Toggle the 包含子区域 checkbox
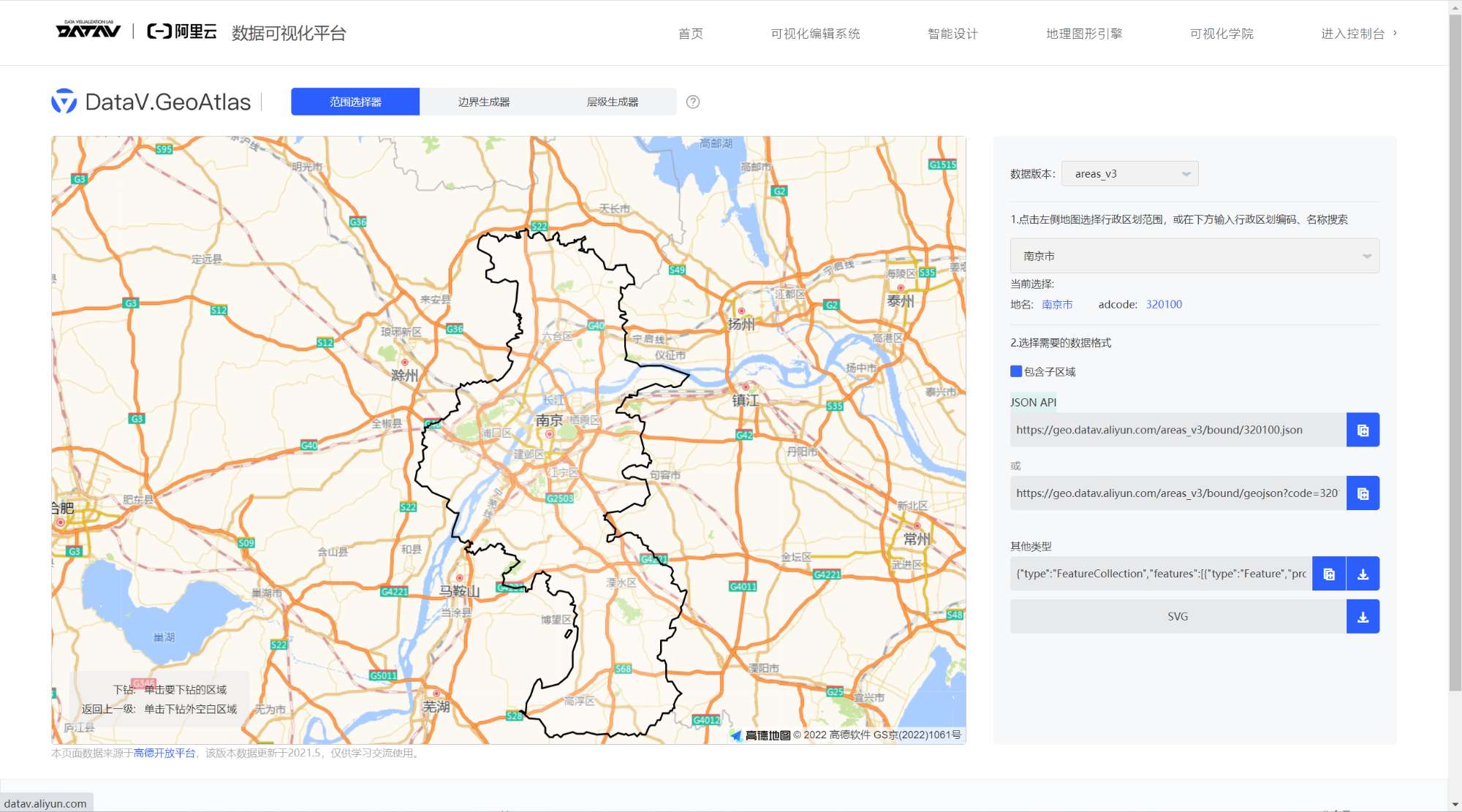The width and height of the screenshot is (1462, 812). point(1016,371)
